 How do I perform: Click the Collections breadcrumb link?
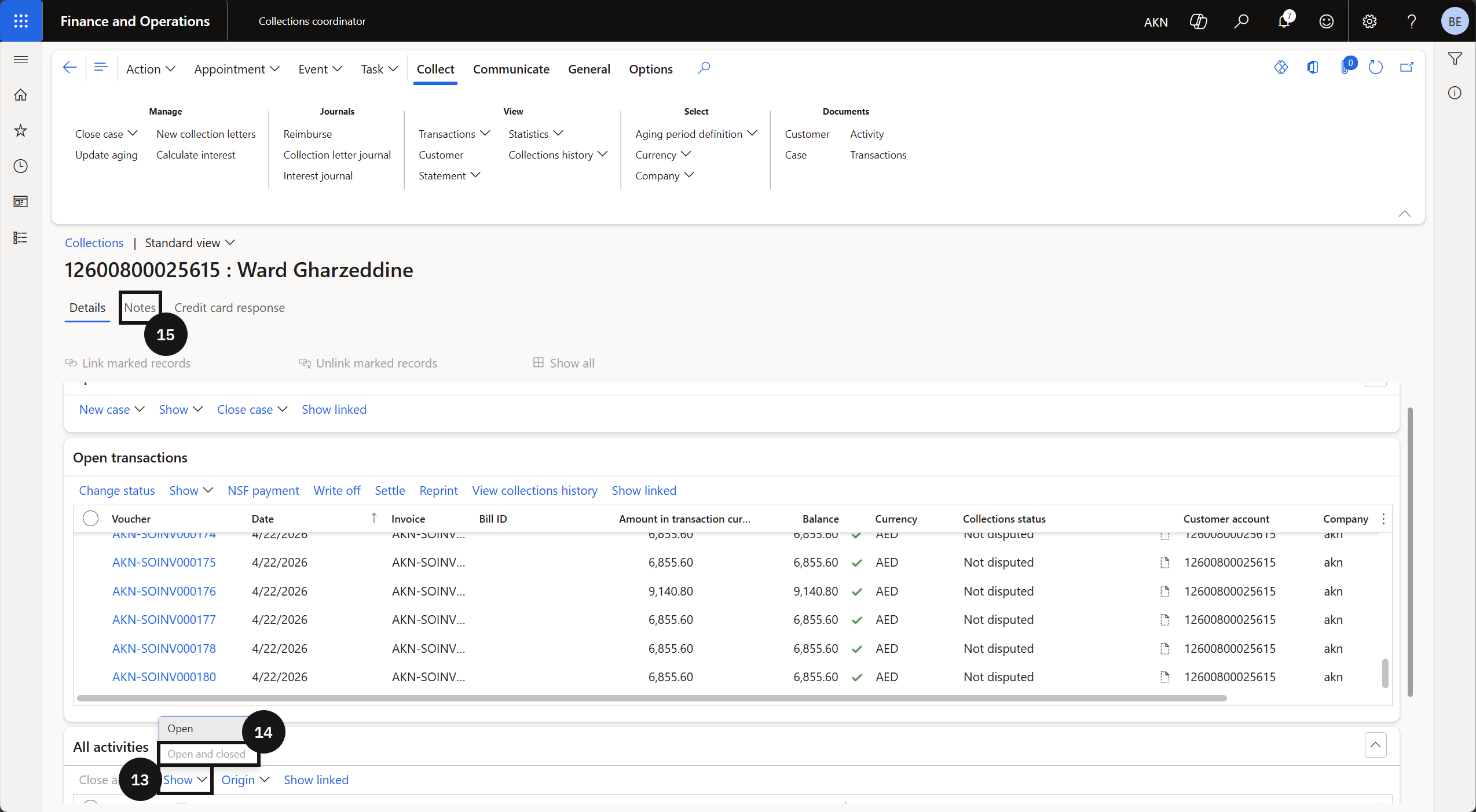click(94, 243)
